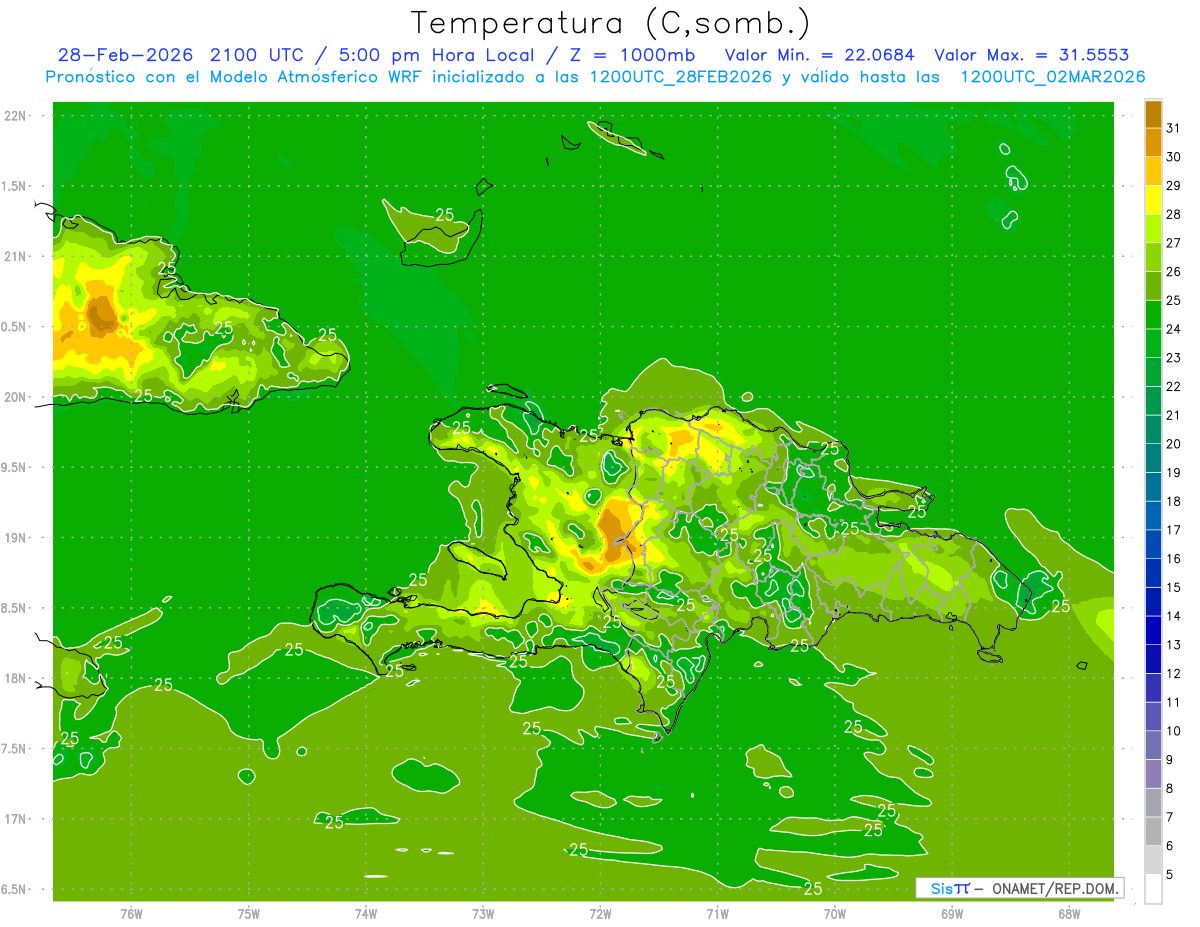The width and height of the screenshot is (1200, 927).
Task: Pick the brown-orange swatch above 31 on the scale
Action: tap(1153, 114)
